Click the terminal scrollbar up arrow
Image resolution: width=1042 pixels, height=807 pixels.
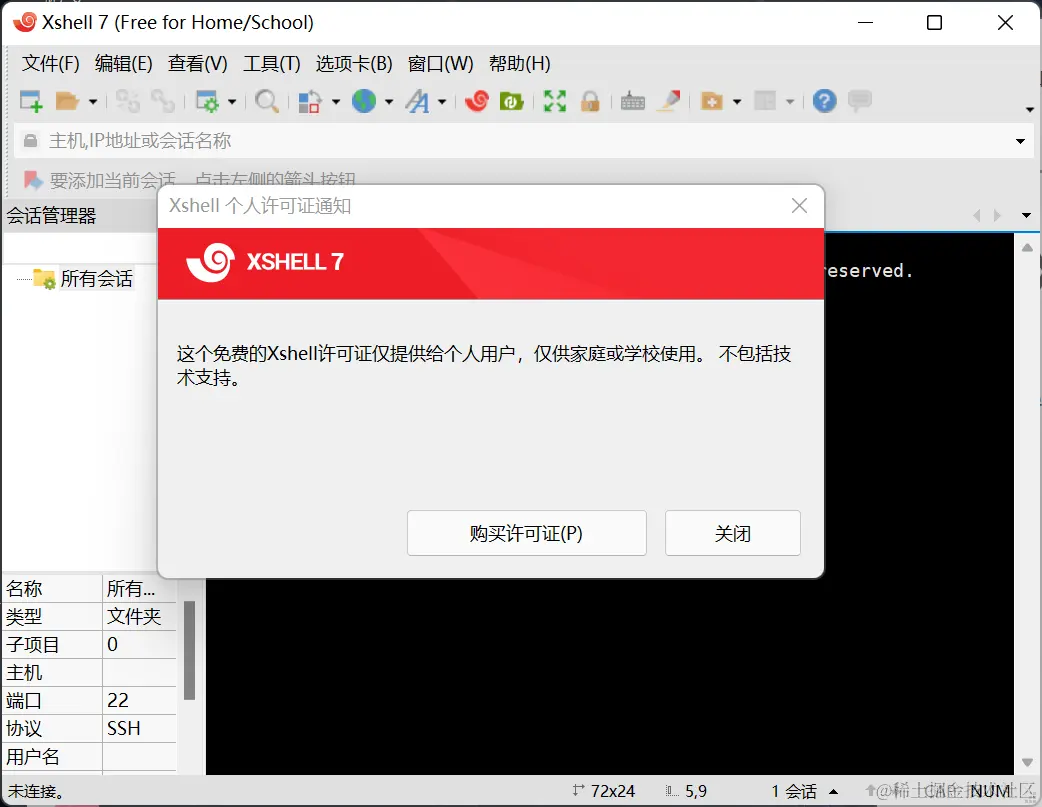click(1027, 247)
